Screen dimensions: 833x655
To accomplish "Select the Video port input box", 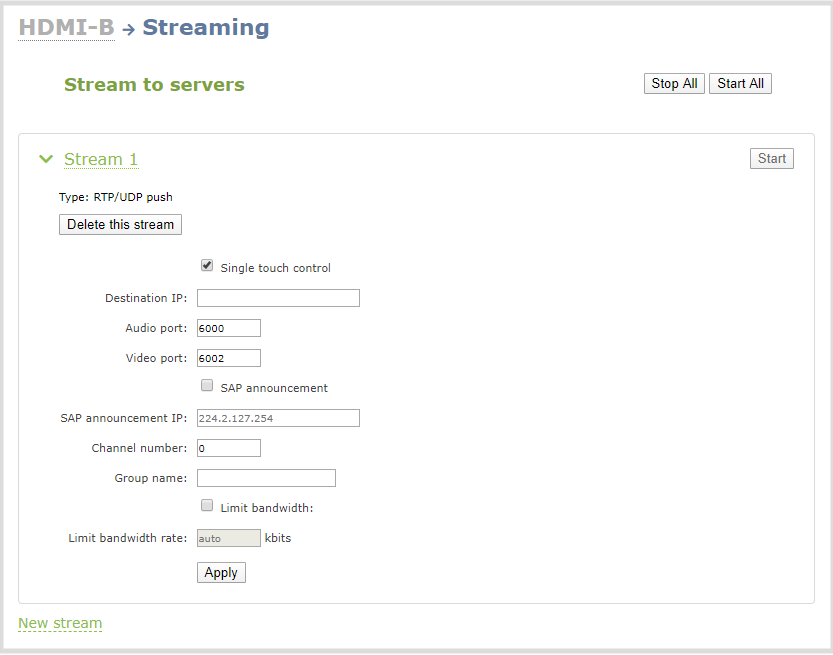I will (229, 358).
